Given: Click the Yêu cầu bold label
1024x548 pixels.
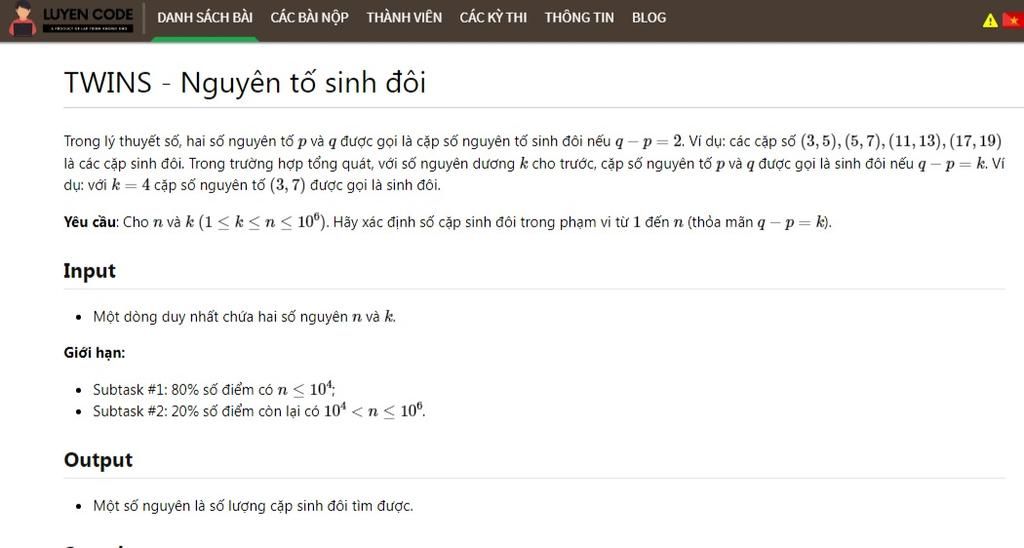Looking at the screenshot, I should (x=91, y=222).
